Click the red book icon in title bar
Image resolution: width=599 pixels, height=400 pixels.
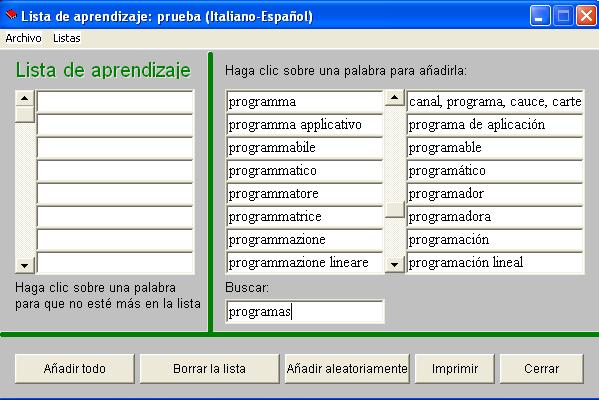pos(11,15)
